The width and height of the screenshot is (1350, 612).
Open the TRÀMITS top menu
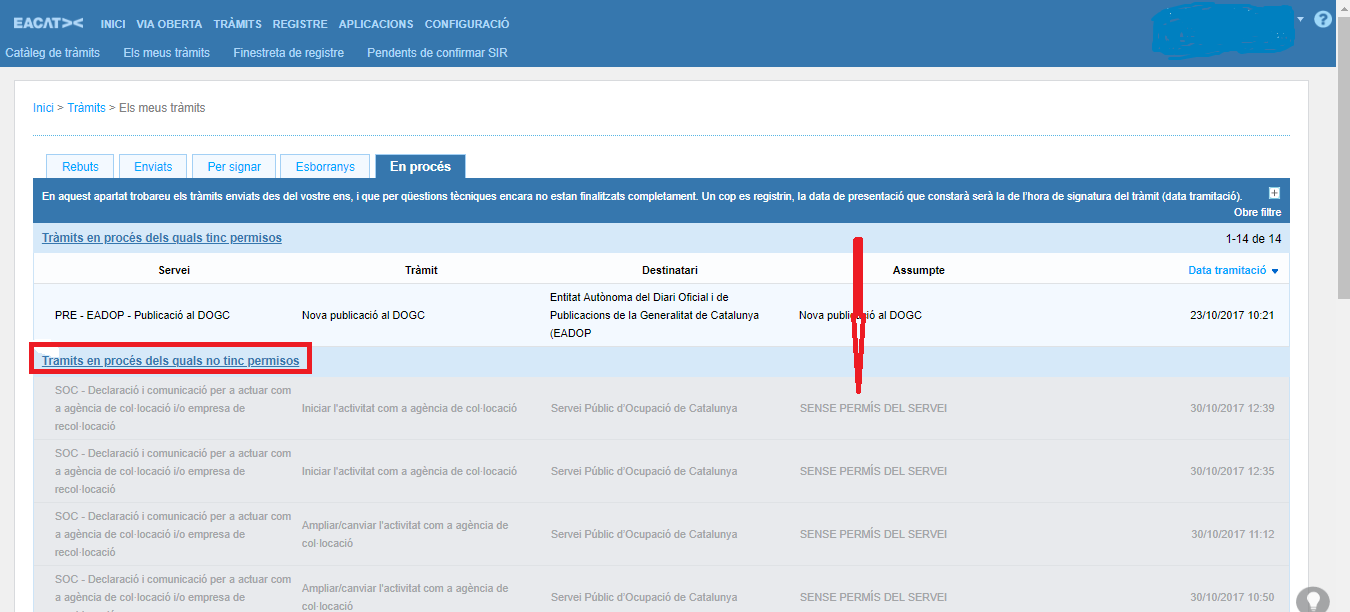(x=237, y=24)
